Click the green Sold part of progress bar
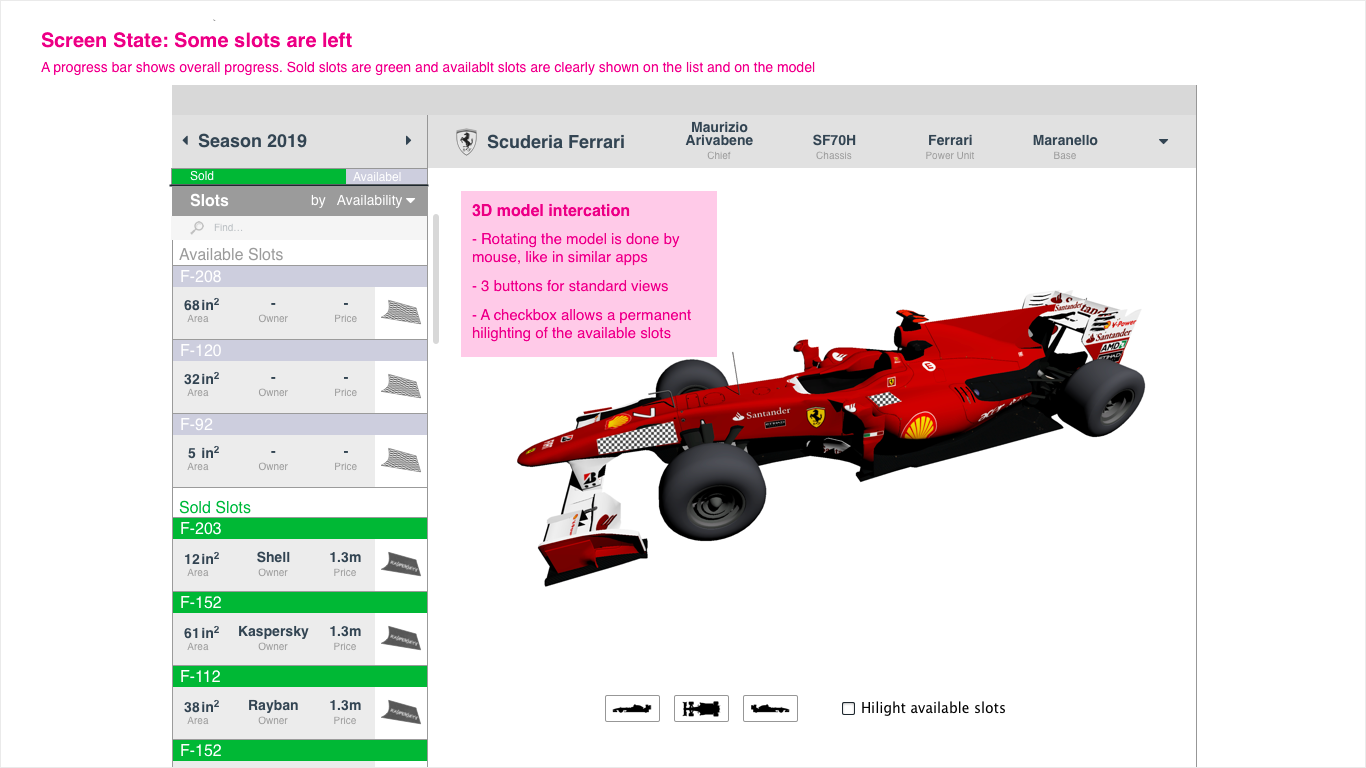Screen dimensions: 1366x768 click(259, 176)
